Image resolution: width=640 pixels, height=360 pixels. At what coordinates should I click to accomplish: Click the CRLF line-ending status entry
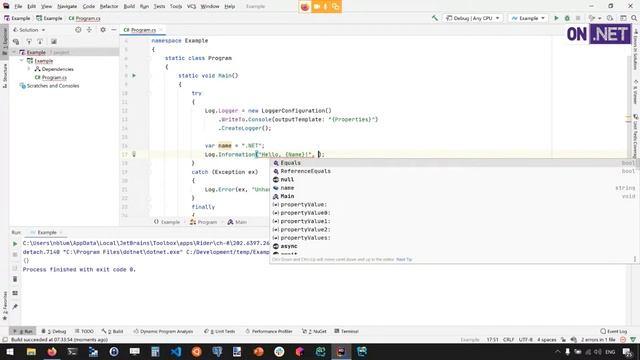[509, 340]
